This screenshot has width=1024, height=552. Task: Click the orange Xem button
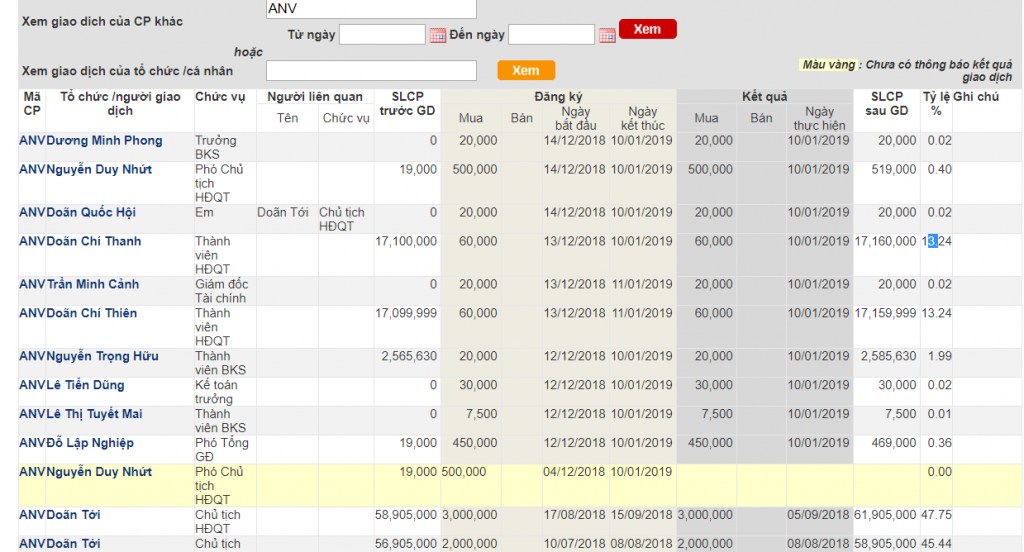pos(525,70)
